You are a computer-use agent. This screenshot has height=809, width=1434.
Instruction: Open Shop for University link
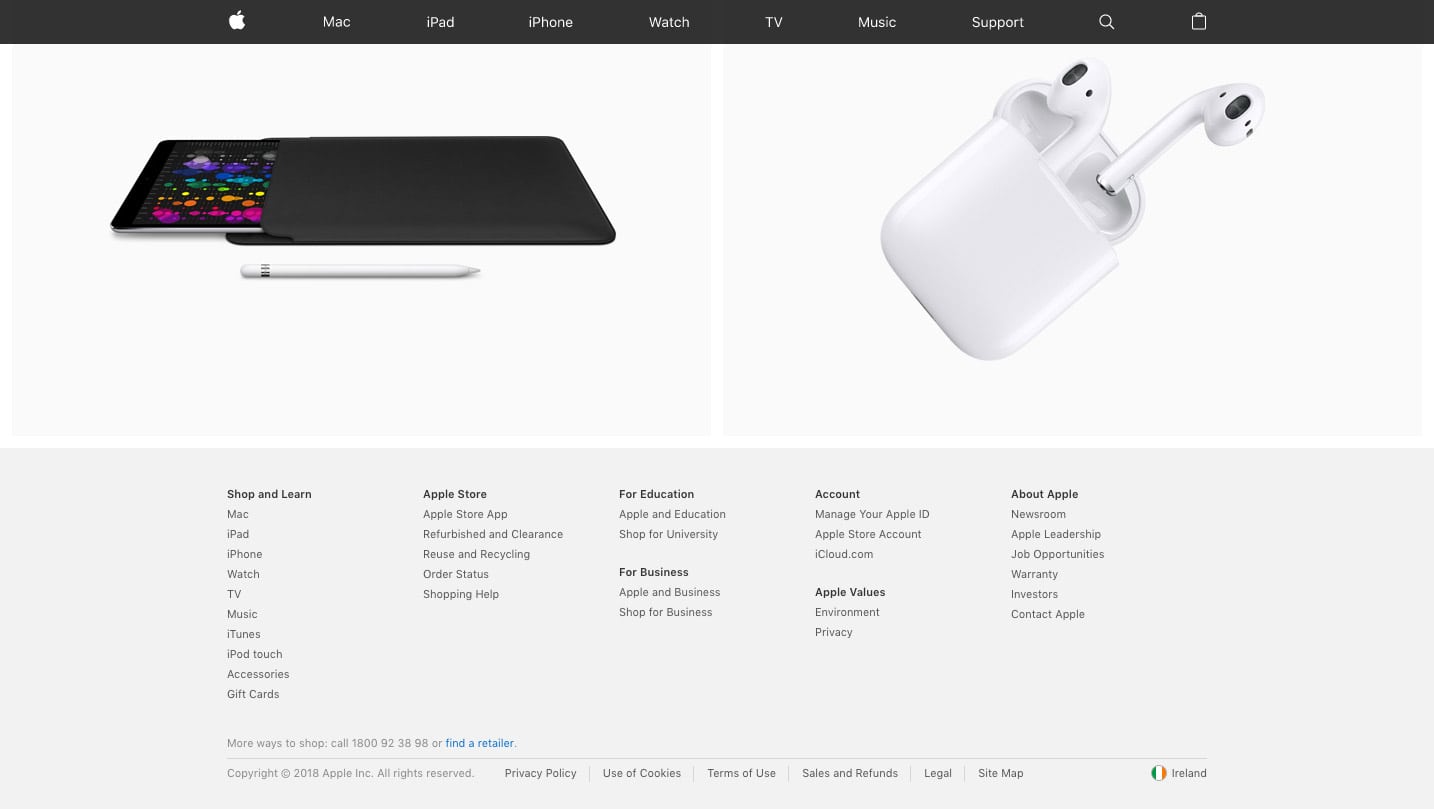[x=668, y=534]
